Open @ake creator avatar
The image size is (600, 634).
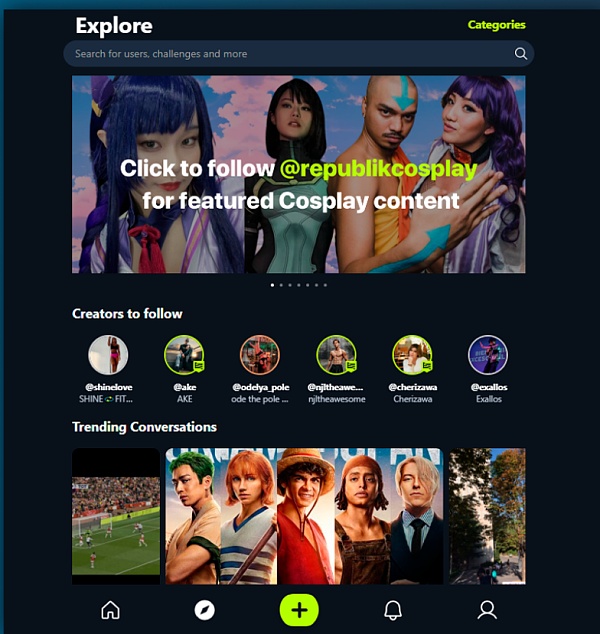pyautogui.click(x=184, y=355)
